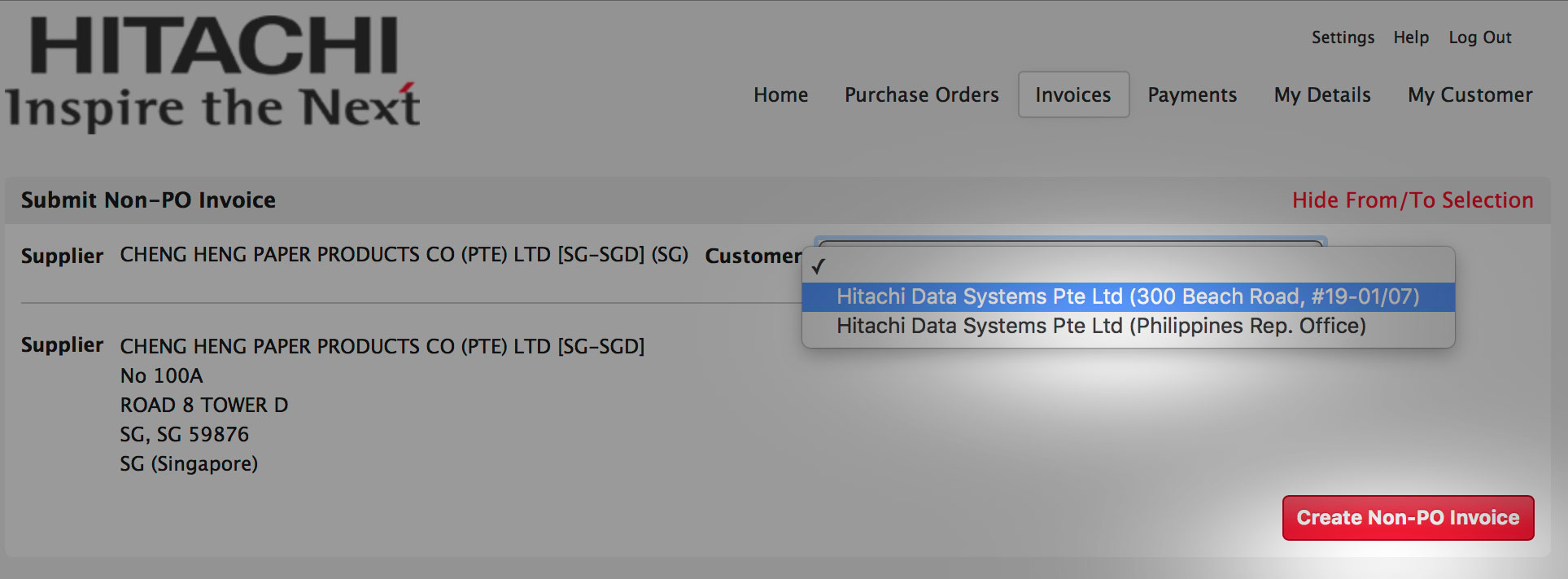Click the Hitachi Inspire the Next logo
This screenshot has width=1568, height=579.
(213, 73)
